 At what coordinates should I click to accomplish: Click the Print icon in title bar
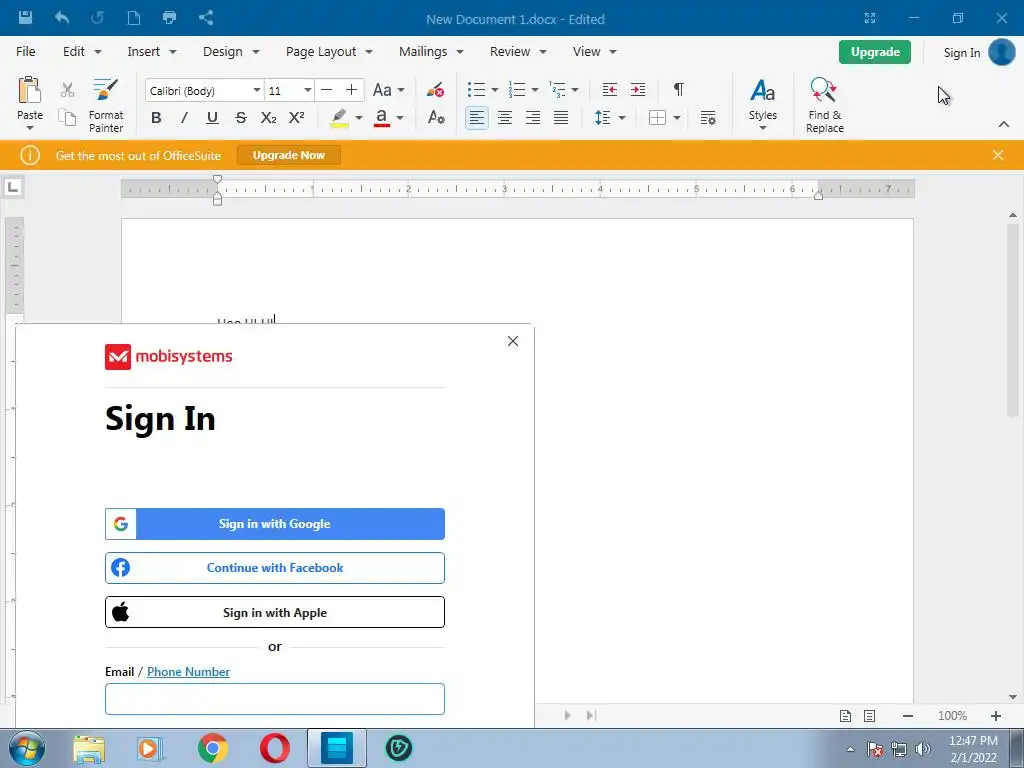tap(169, 18)
